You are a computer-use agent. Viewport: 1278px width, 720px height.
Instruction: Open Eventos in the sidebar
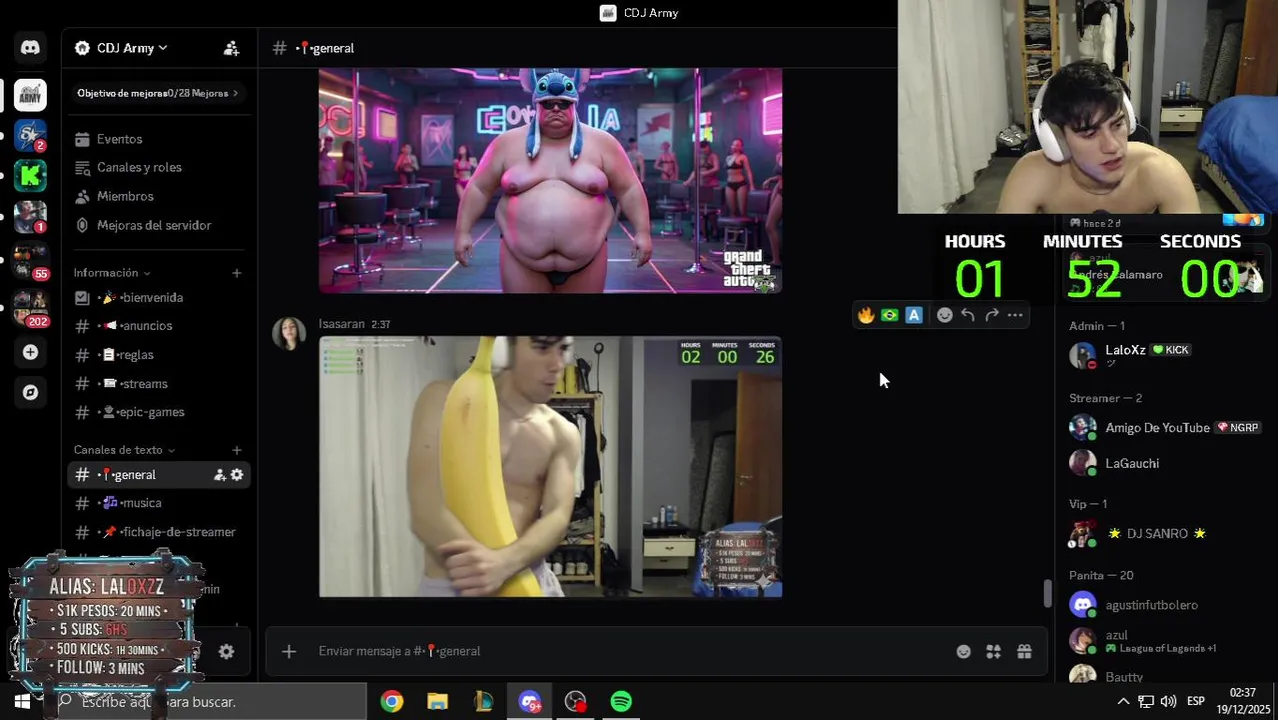point(158,139)
